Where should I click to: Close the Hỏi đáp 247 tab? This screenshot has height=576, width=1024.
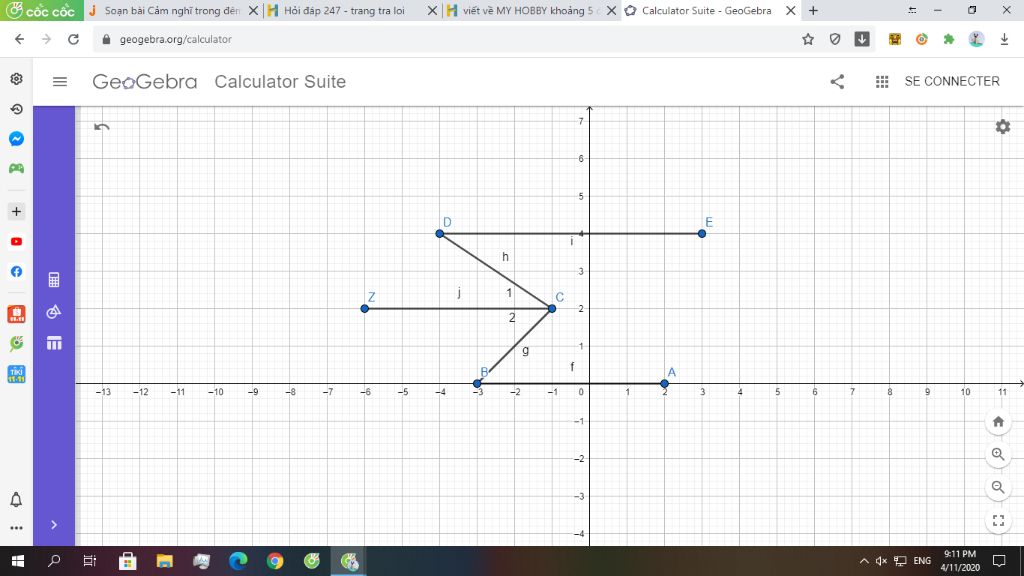click(x=432, y=10)
